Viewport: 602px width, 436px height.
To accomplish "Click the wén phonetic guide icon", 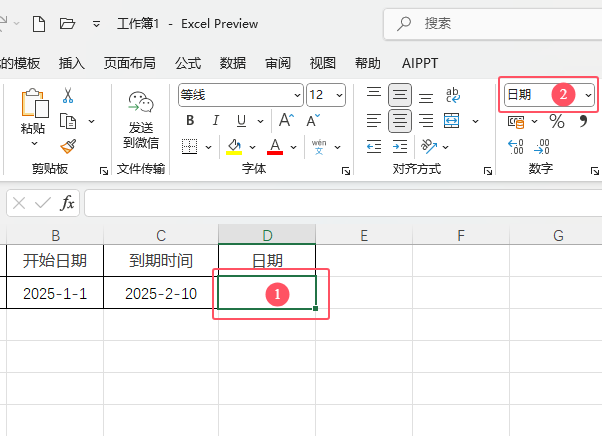I will pos(319,147).
